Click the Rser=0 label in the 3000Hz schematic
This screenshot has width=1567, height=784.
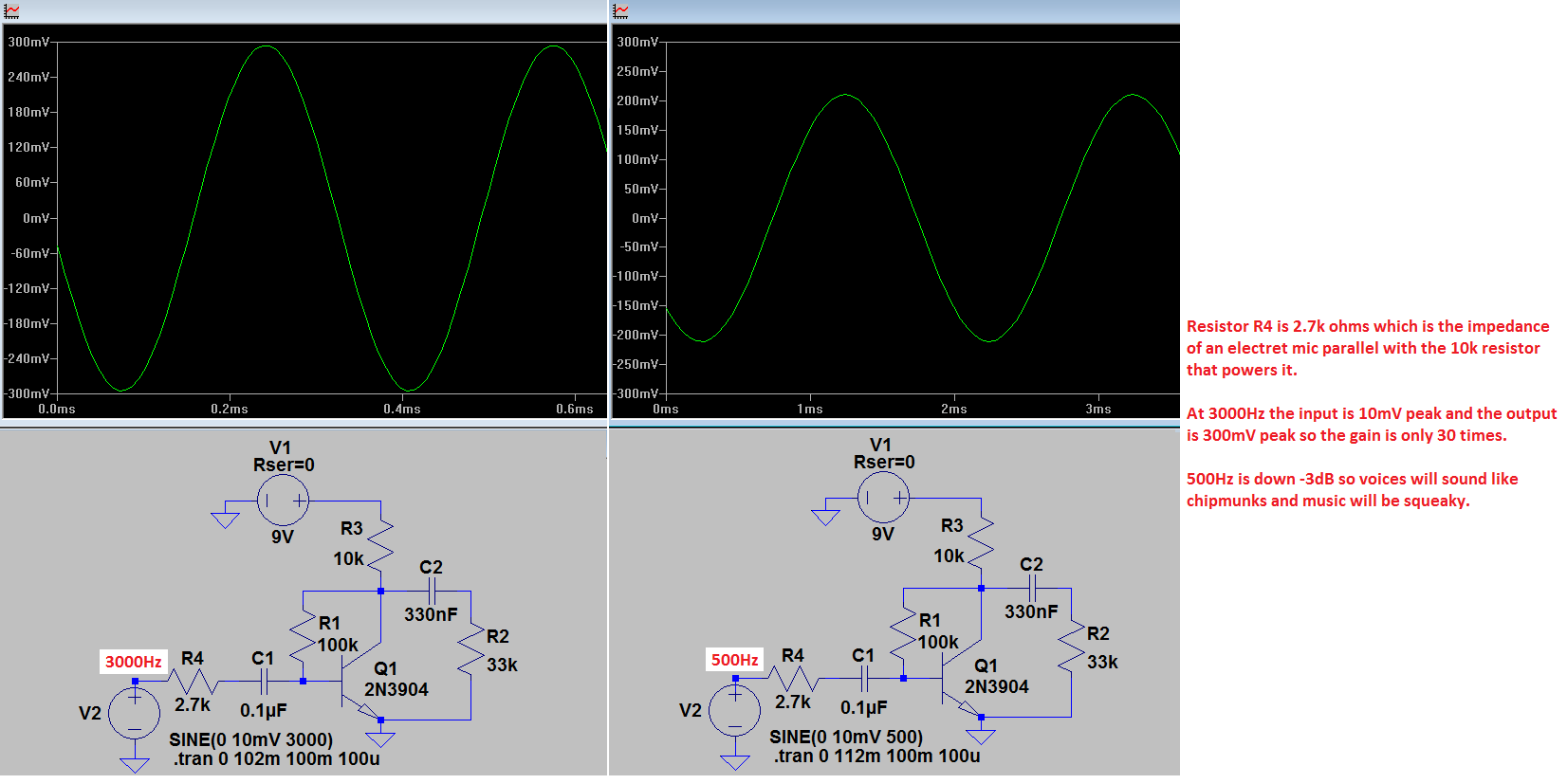coord(284,465)
